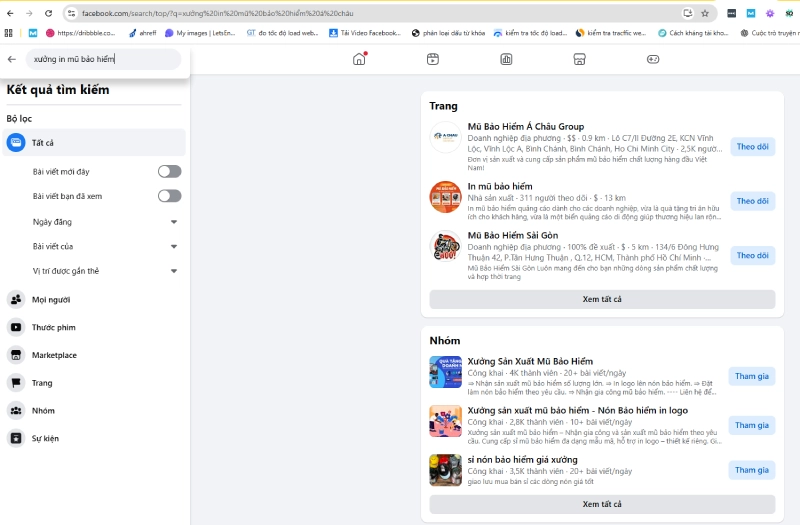Click 'Nón Bảo hiểm in logo' group thumbnail

pyautogui.click(x=445, y=421)
